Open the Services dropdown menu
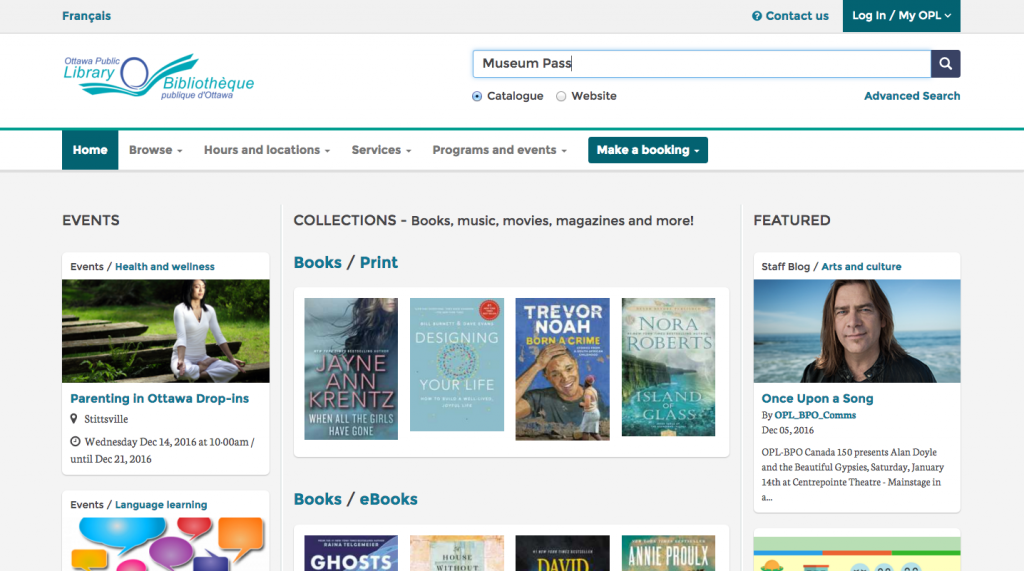1024x571 pixels. (x=381, y=150)
